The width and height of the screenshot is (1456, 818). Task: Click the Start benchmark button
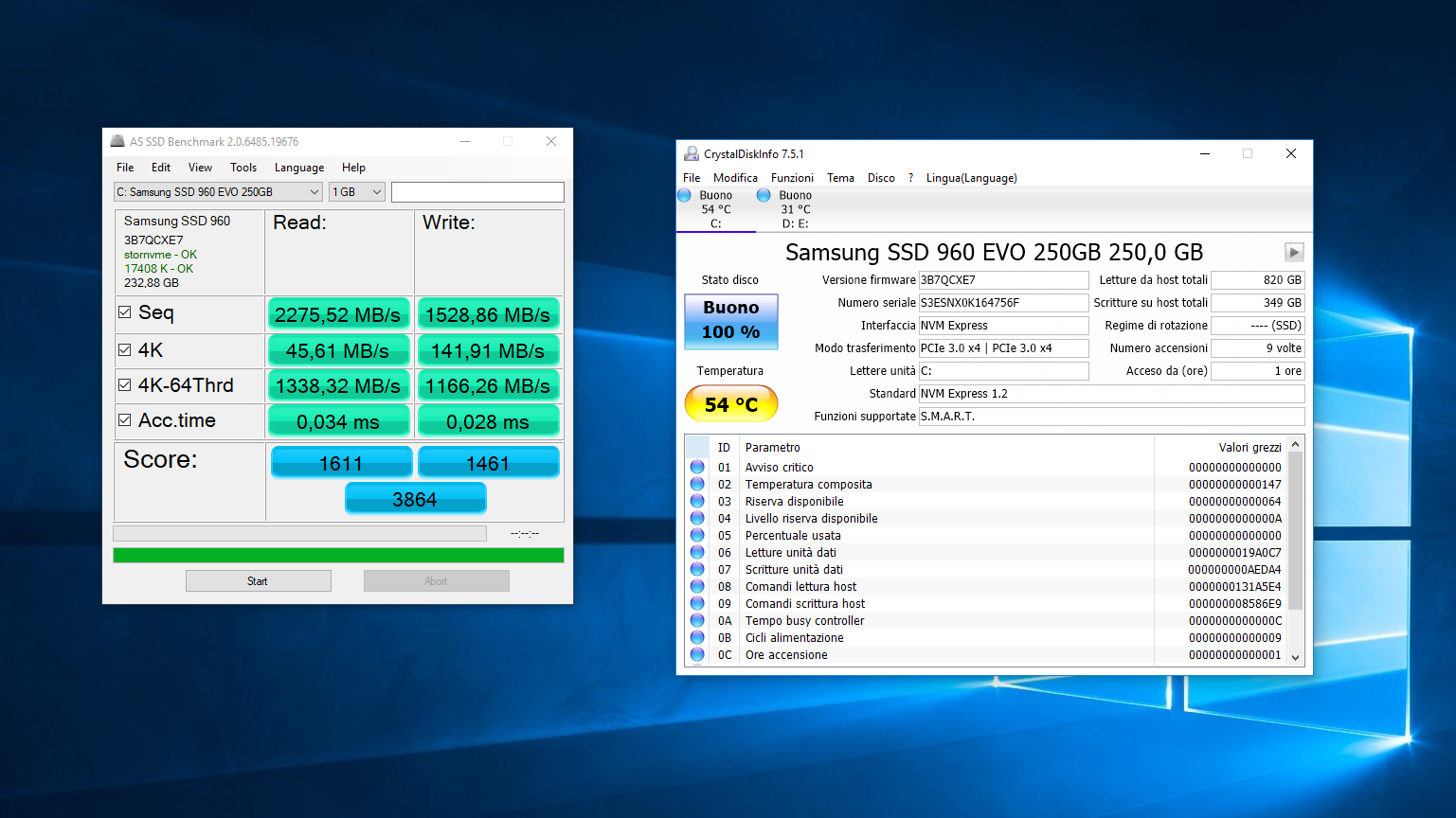tap(259, 581)
